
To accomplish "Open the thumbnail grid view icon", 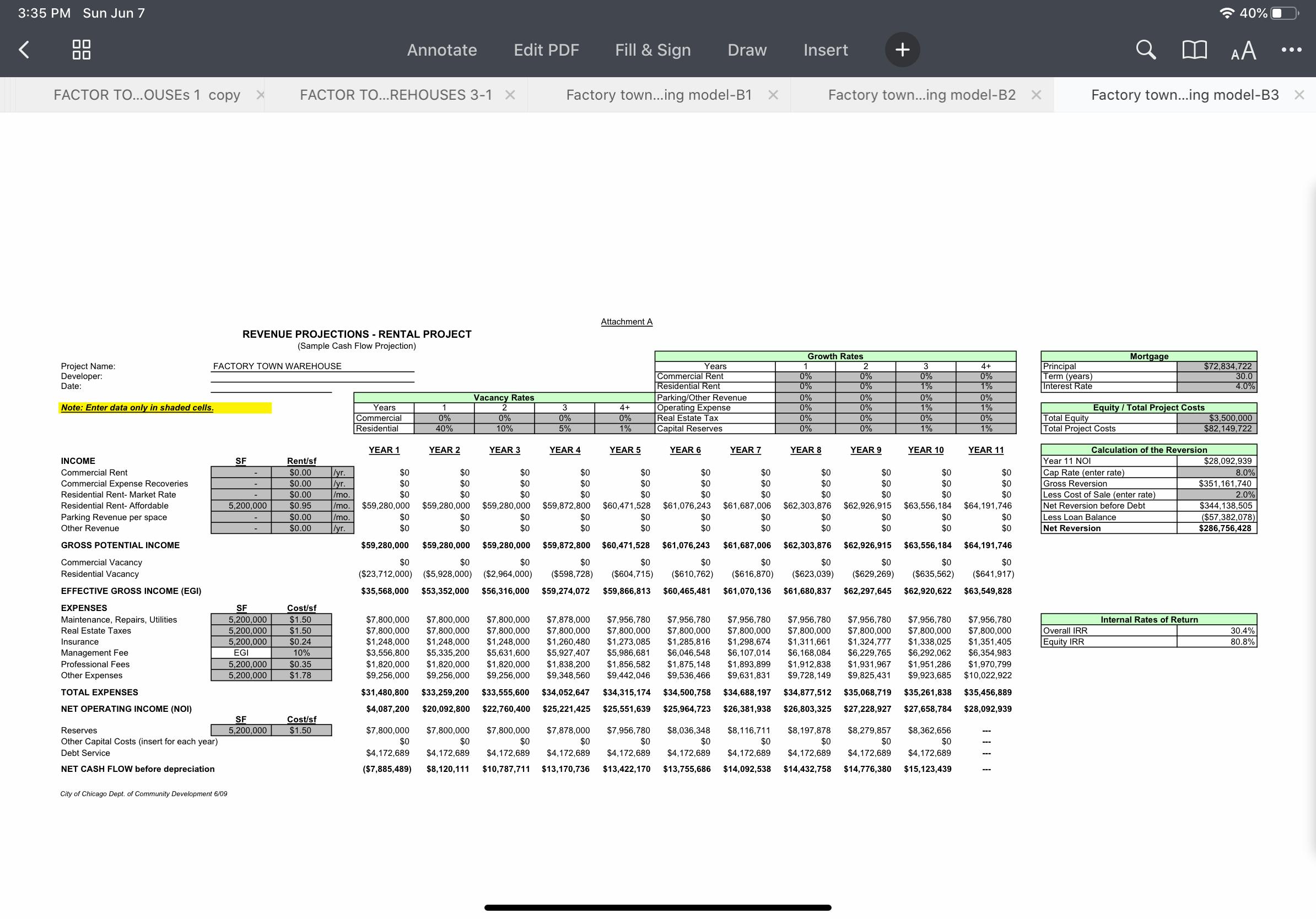I will pyautogui.click(x=82, y=50).
